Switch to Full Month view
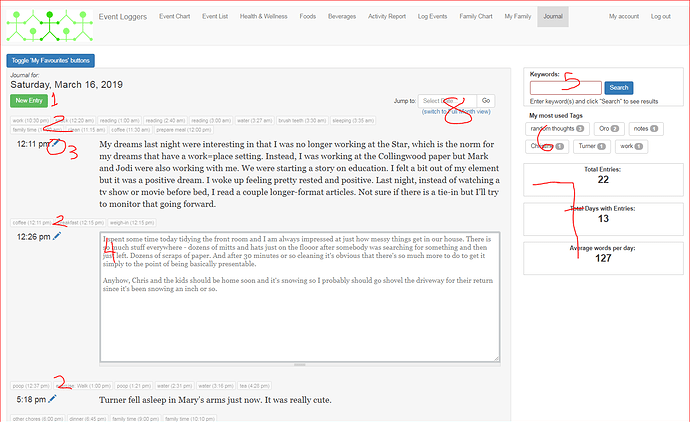This screenshot has height=422, width=690. pos(456,112)
